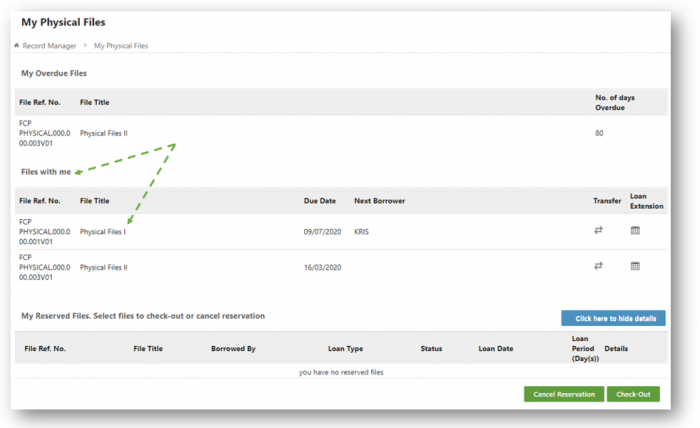Click the Due Date column header

(320, 201)
